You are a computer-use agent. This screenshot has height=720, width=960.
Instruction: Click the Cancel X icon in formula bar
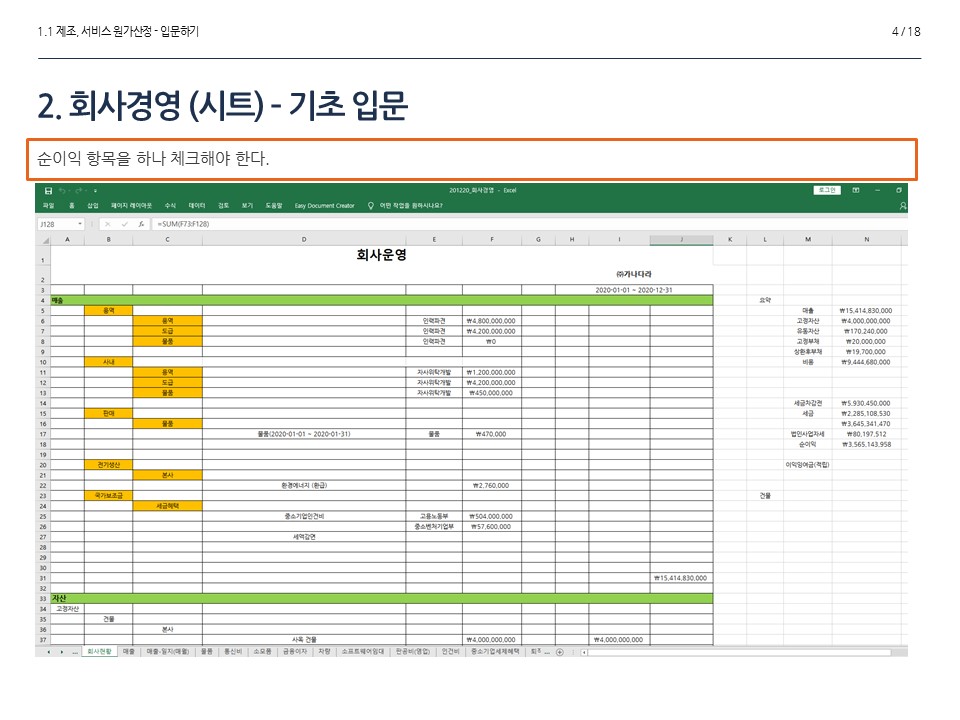[107, 224]
